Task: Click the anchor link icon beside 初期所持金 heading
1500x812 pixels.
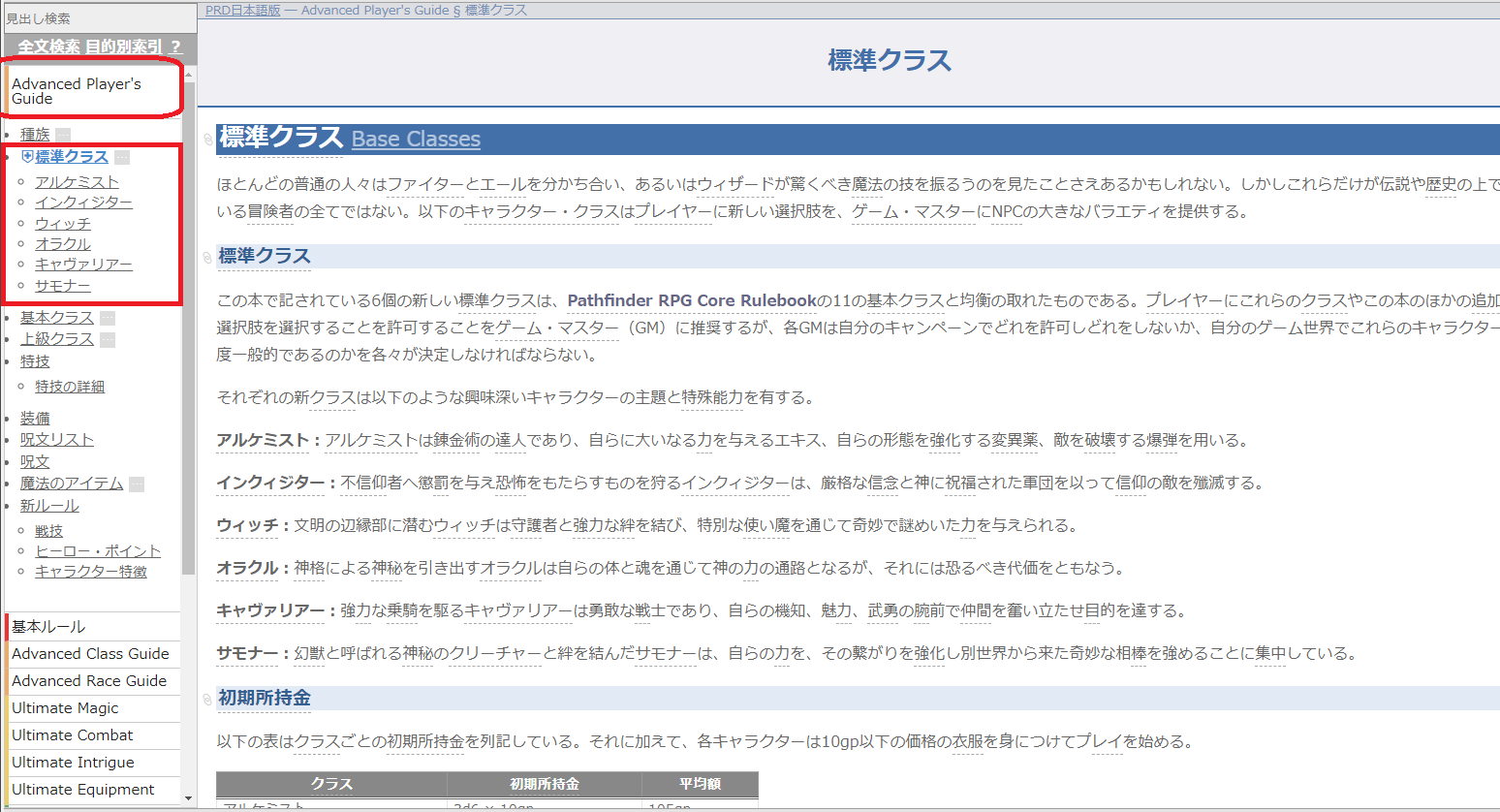Action: point(207,699)
